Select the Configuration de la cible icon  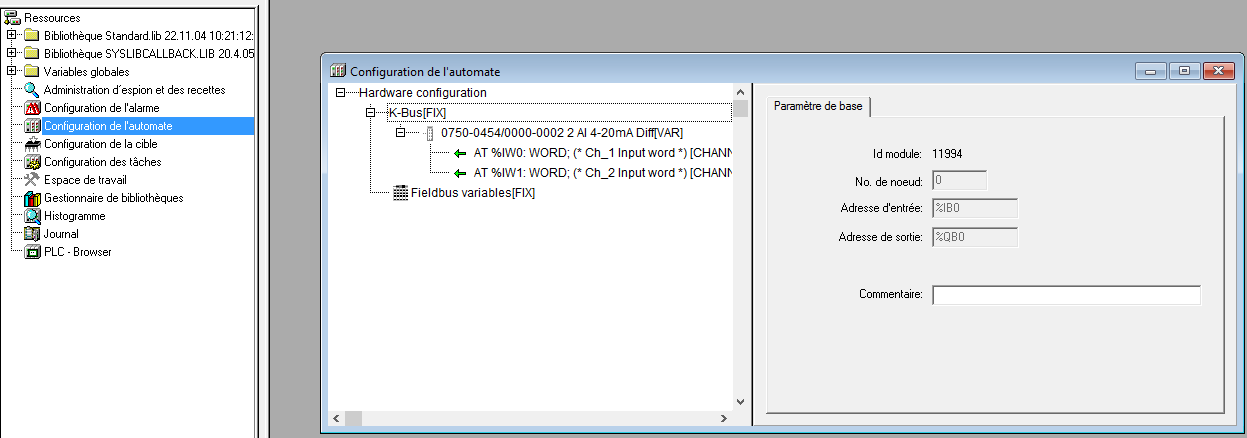coord(32,144)
